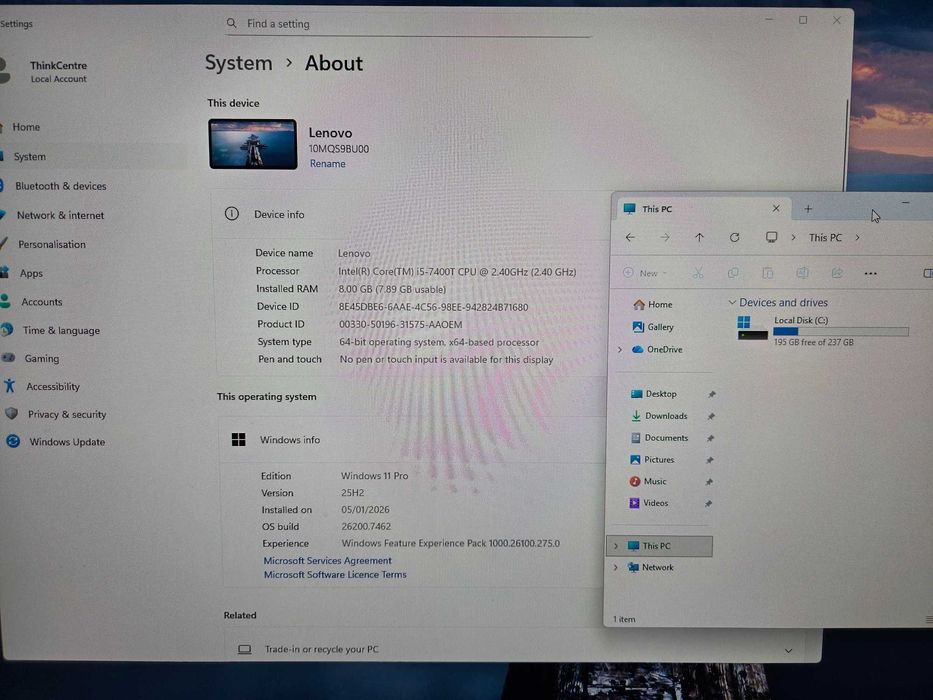Click This PC in Explorer address bar
The width and height of the screenshot is (933, 700).
pyautogui.click(x=825, y=238)
